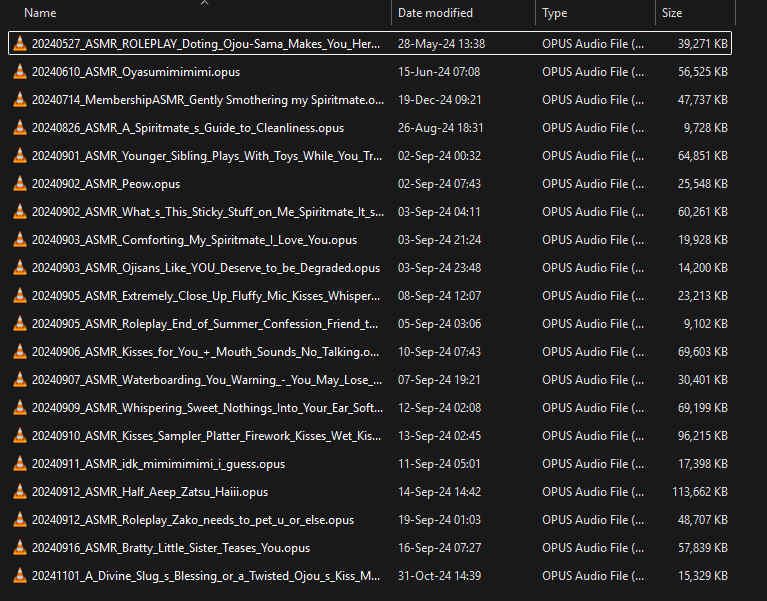Select the 20240912 Roleplay Zako file name

pyautogui.click(x=192, y=520)
